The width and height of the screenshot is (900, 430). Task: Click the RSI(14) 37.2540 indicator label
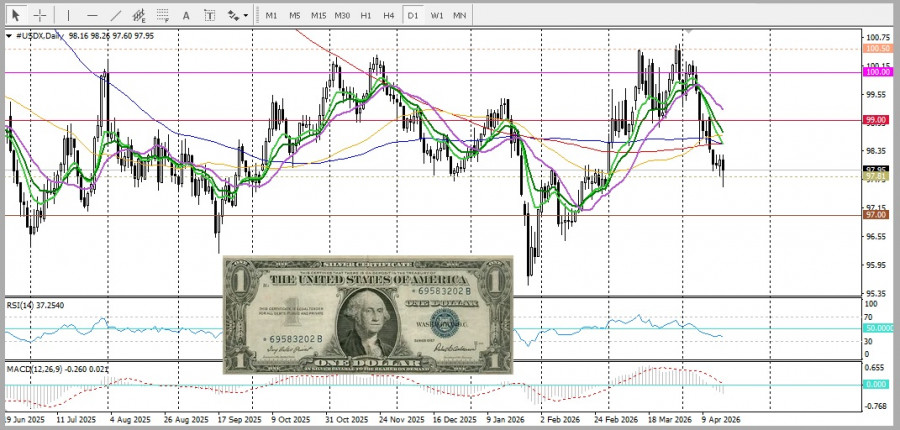pyautogui.click(x=35, y=305)
